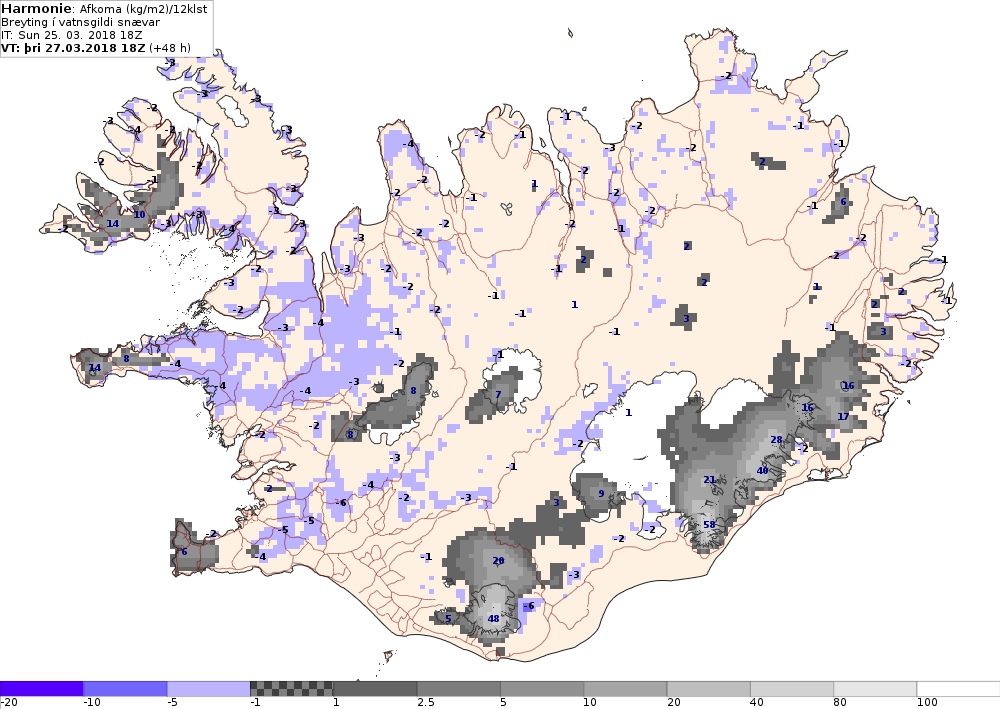Image resolution: width=1000 pixels, height=709 pixels.
Task: Click the small lake outline in the north
Action: [508, 208]
